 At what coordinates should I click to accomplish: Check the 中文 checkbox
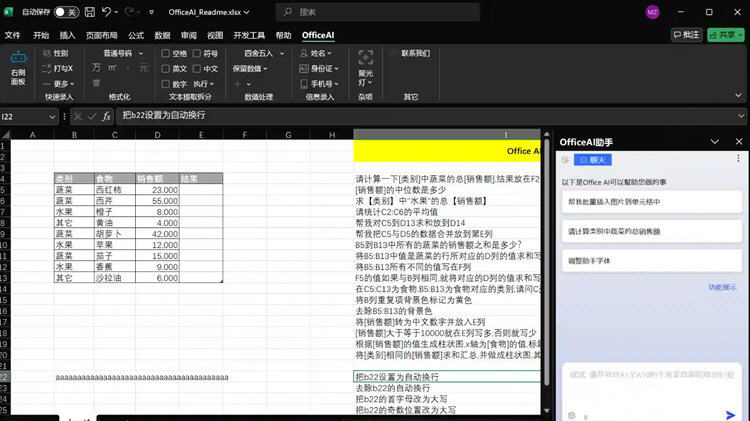[197, 68]
